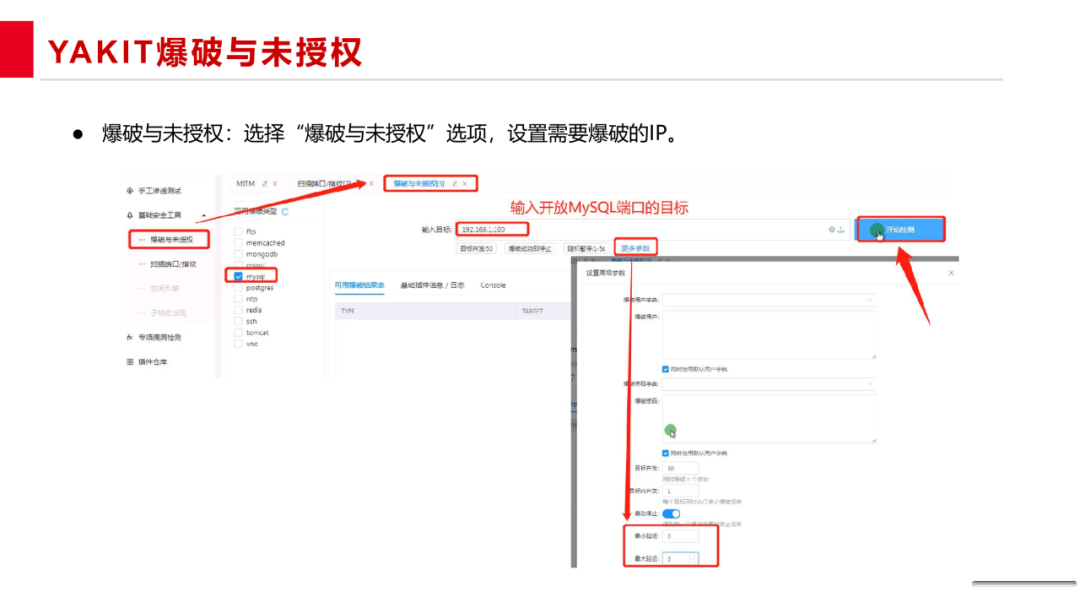Toggle default user dictionary checkbox under 爆破用户
Screen dimensions: 1080x608
(x=665, y=369)
